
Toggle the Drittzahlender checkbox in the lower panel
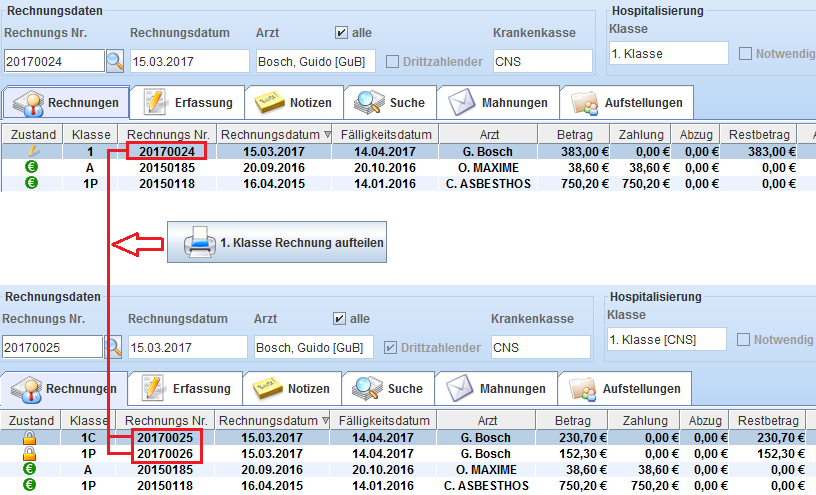click(x=391, y=347)
